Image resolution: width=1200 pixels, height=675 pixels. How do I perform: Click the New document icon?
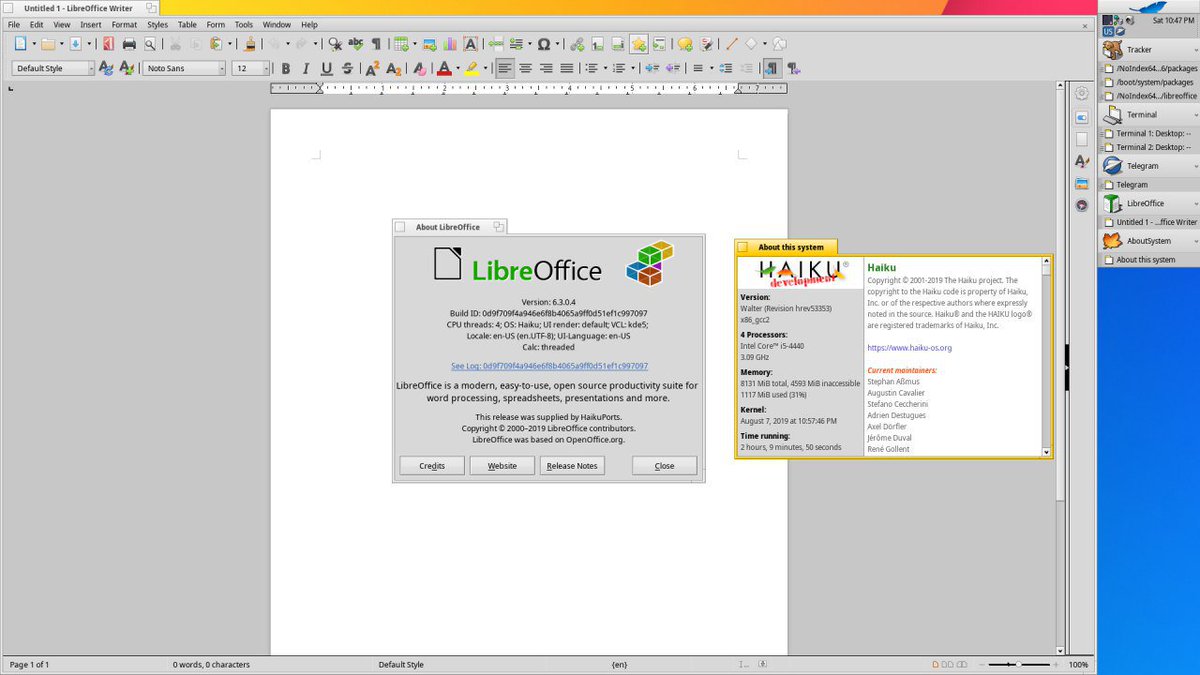(x=20, y=44)
